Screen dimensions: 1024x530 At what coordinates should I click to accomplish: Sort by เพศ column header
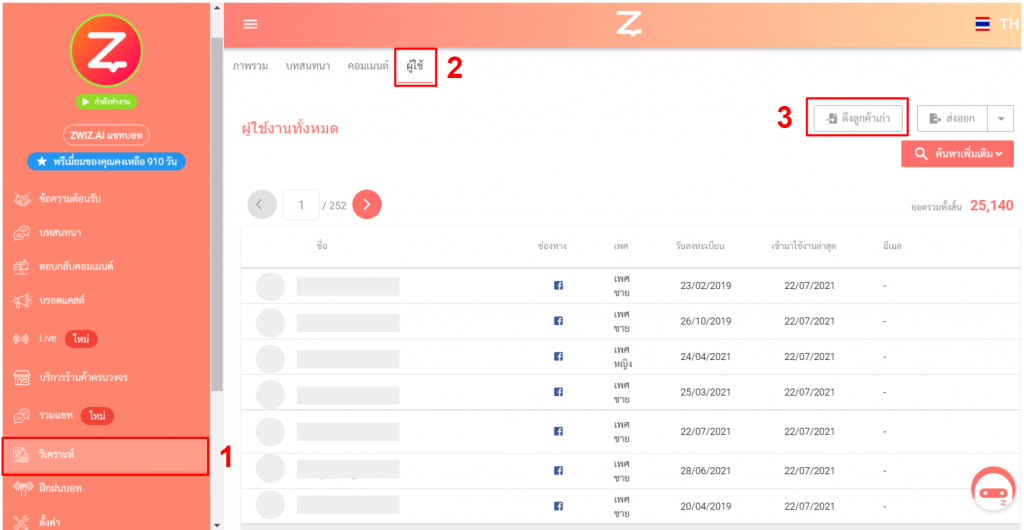pyautogui.click(x=621, y=247)
